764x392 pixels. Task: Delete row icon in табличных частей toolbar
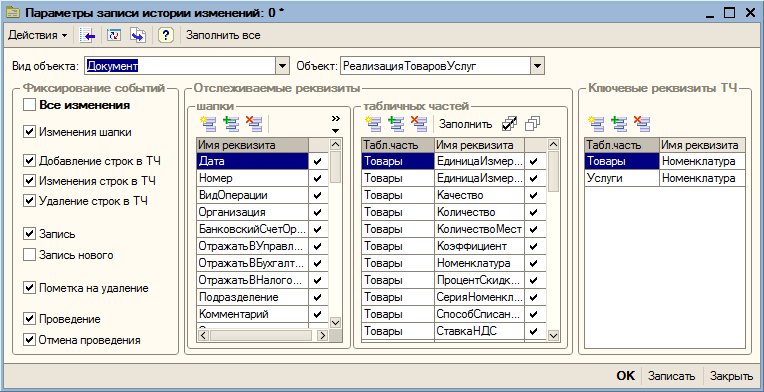pos(419,124)
